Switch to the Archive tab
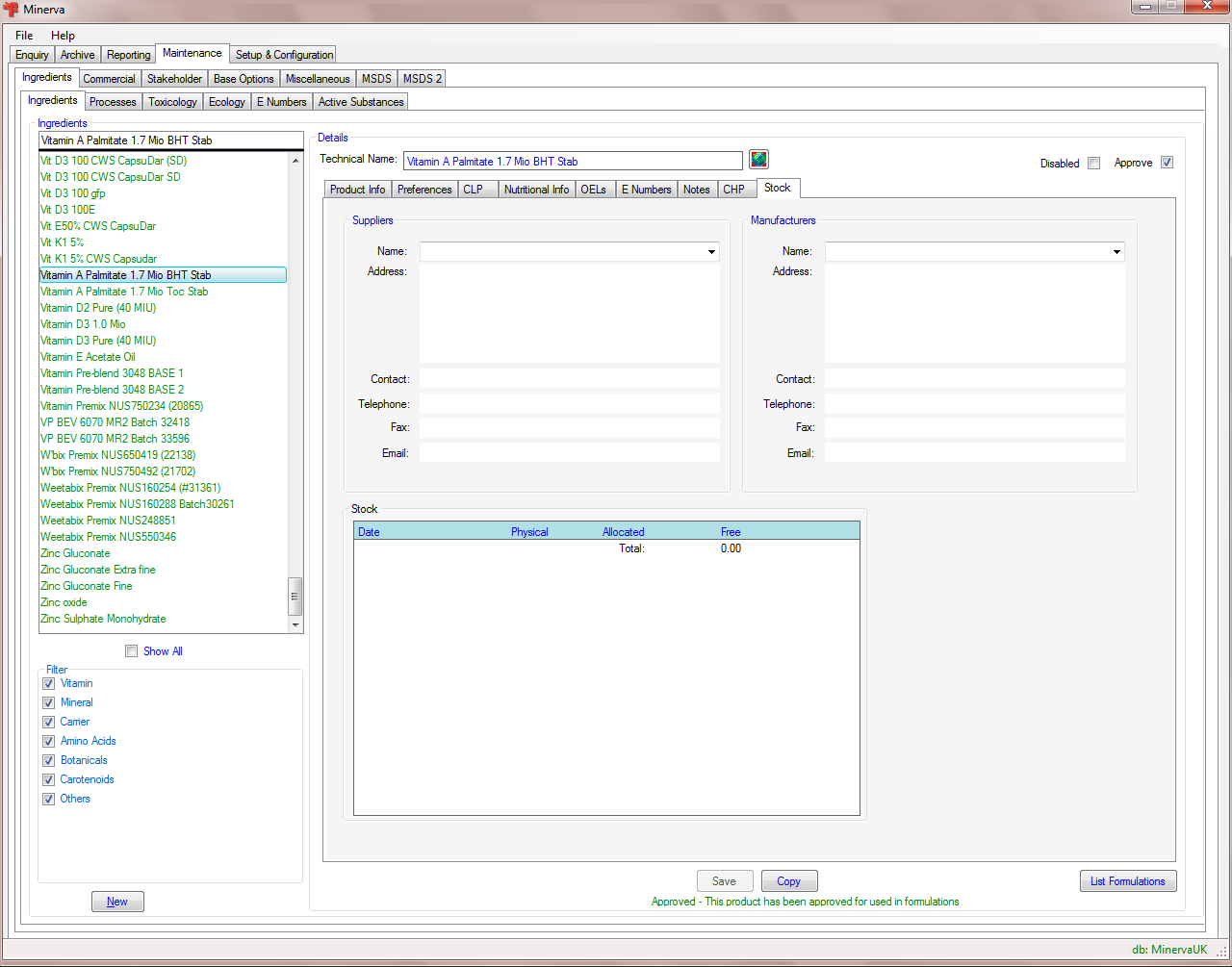The height and width of the screenshot is (967, 1232). click(x=77, y=55)
